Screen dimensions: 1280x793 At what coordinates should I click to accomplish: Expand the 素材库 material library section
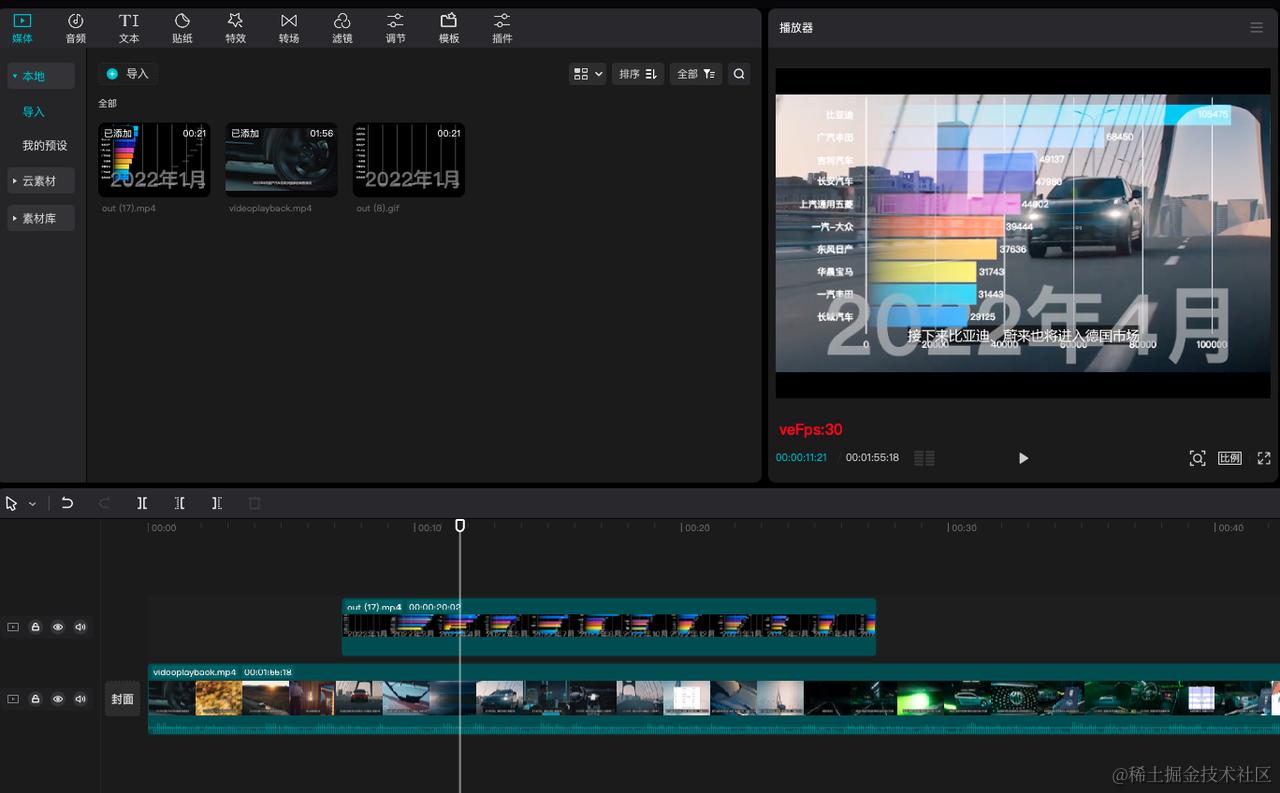tap(41, 218)
